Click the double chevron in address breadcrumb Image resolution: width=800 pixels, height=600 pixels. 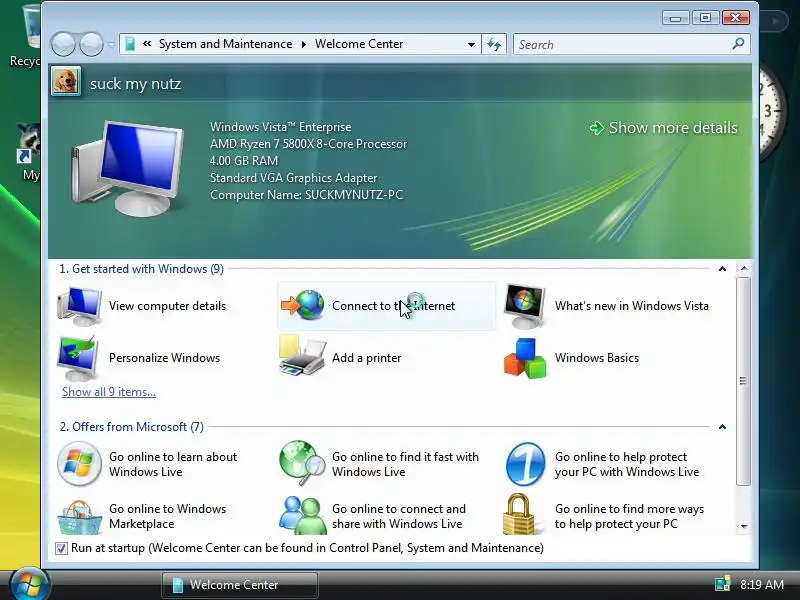(147, 44)
